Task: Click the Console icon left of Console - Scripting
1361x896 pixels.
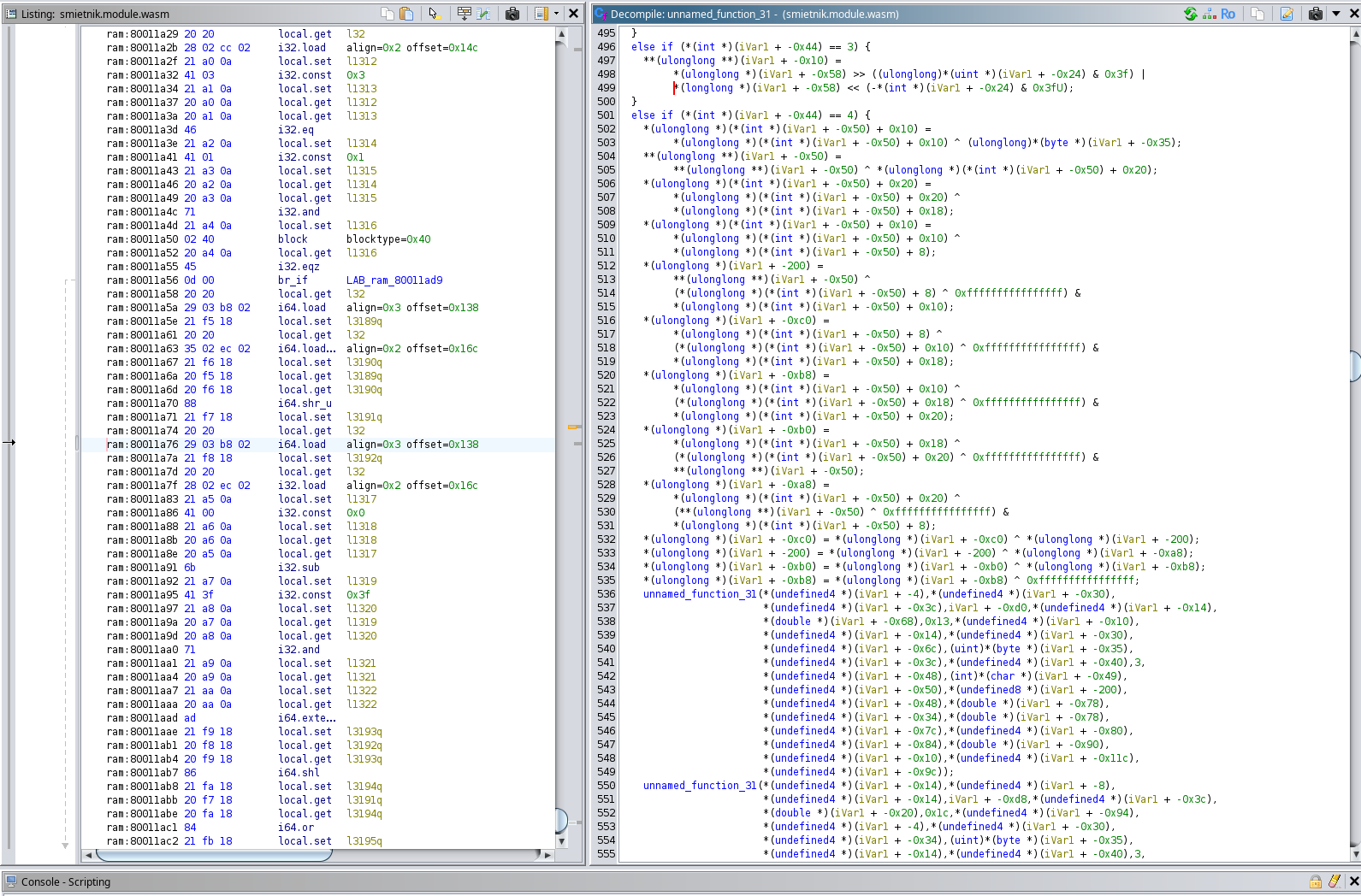Action: coord(11,881)
